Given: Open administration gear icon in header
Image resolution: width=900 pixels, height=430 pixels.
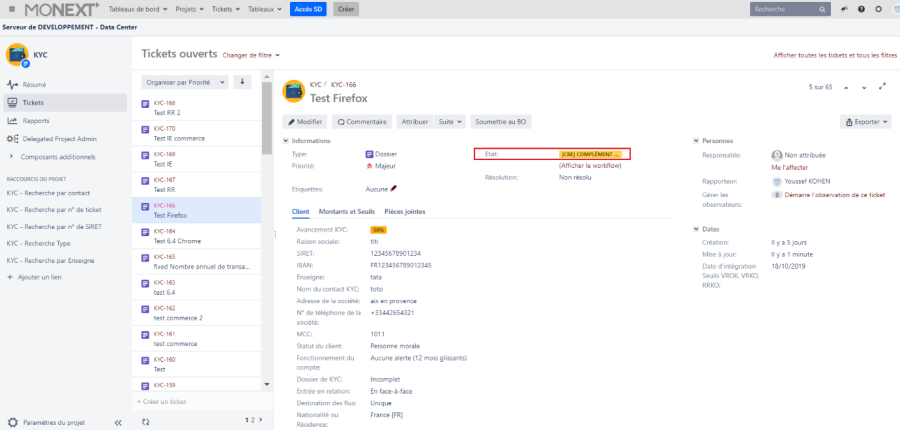Looking at the screenshot, I should (878, 9).
